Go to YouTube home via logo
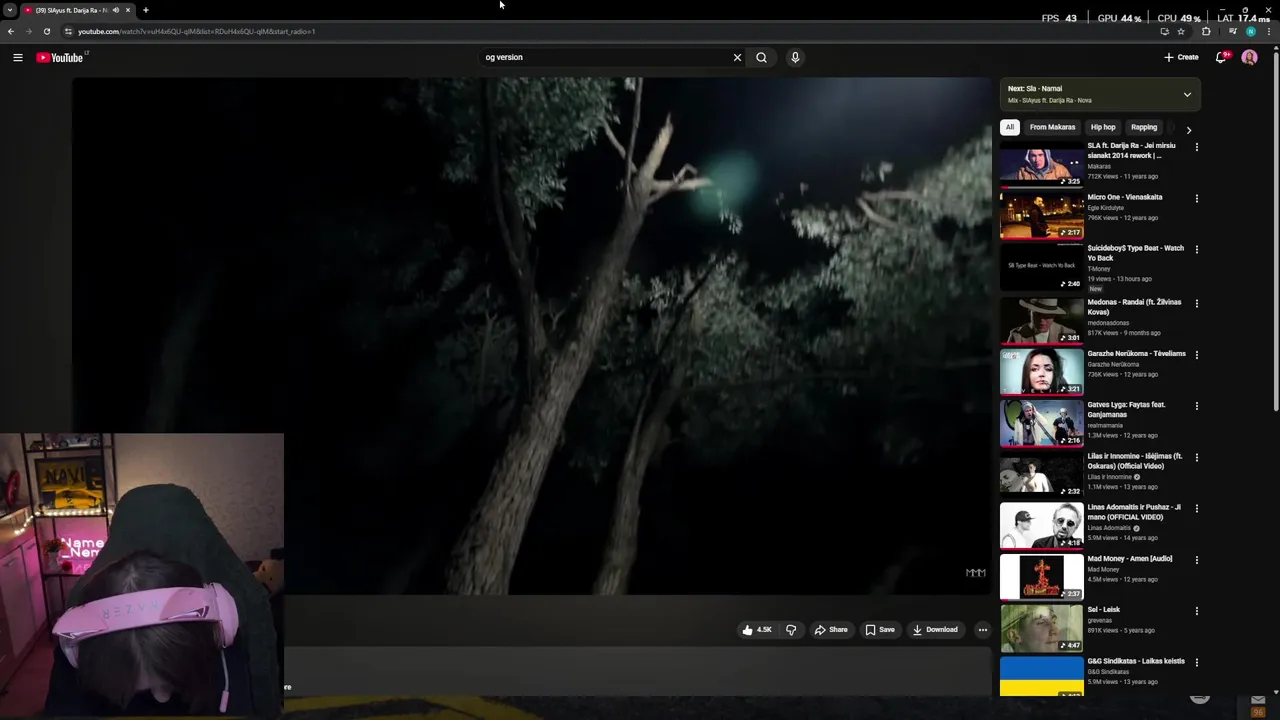Viewport: 1280px width, 720px height. coord(60,57)
